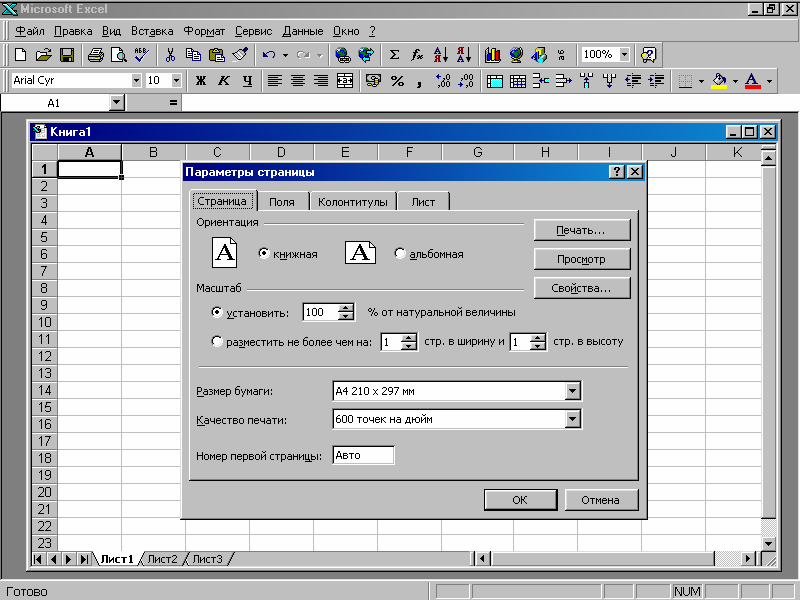Open the zoom 100% dropdown
Image resolution: width=800 pixels, height=600 pixels.
(624, 54)
